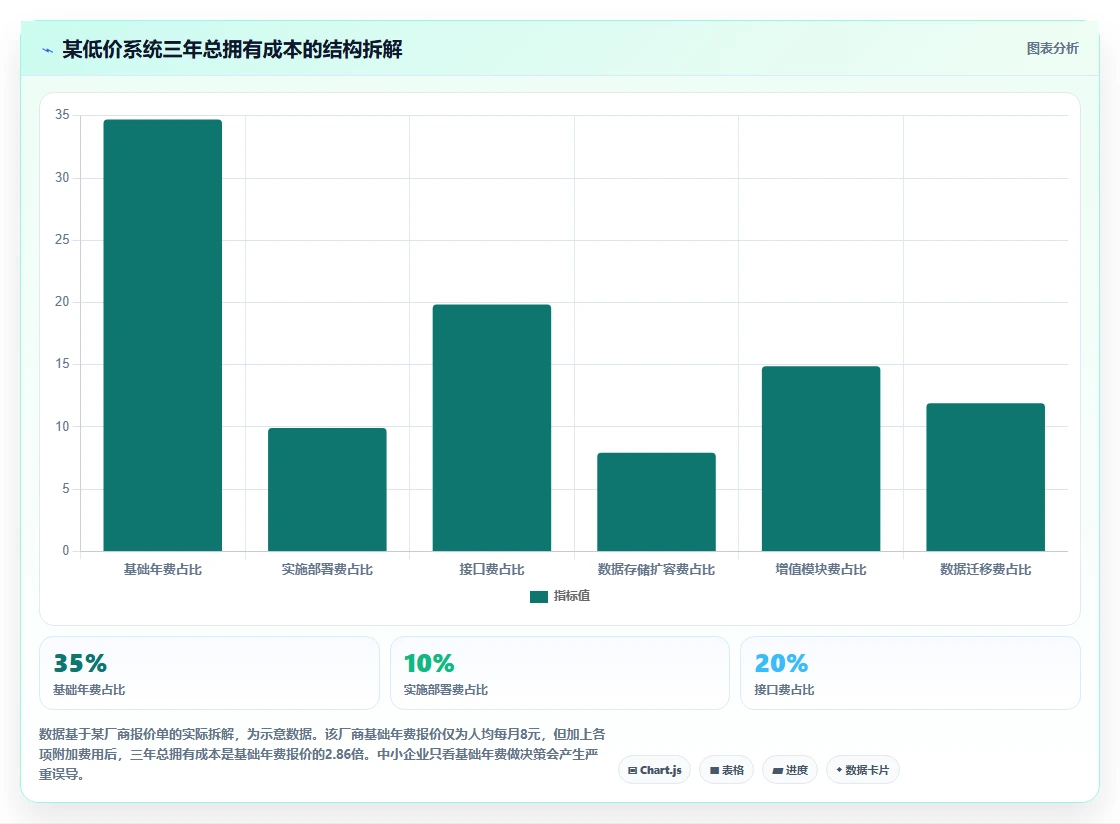The height and width of the screenshot is (824, 1120).
Task: Click the 接口费占比 x-axis label
Action: [x=491, y=569]
